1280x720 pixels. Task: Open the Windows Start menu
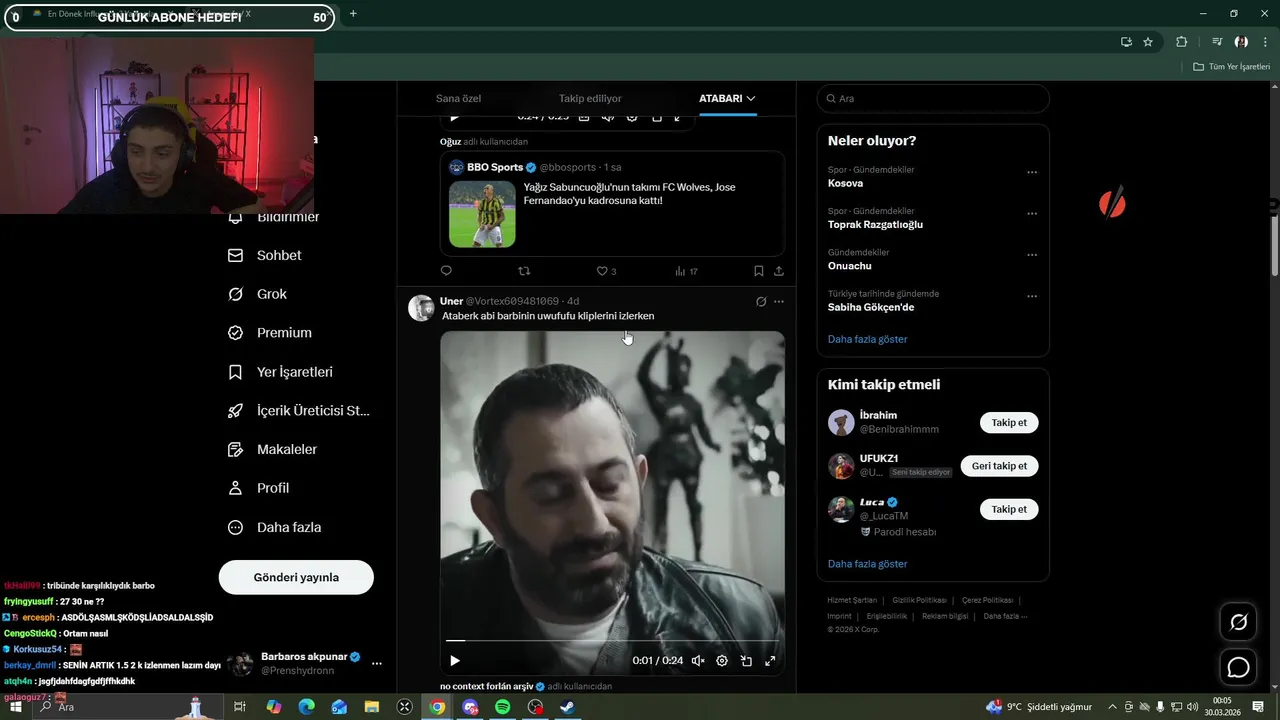pos(16,707)
